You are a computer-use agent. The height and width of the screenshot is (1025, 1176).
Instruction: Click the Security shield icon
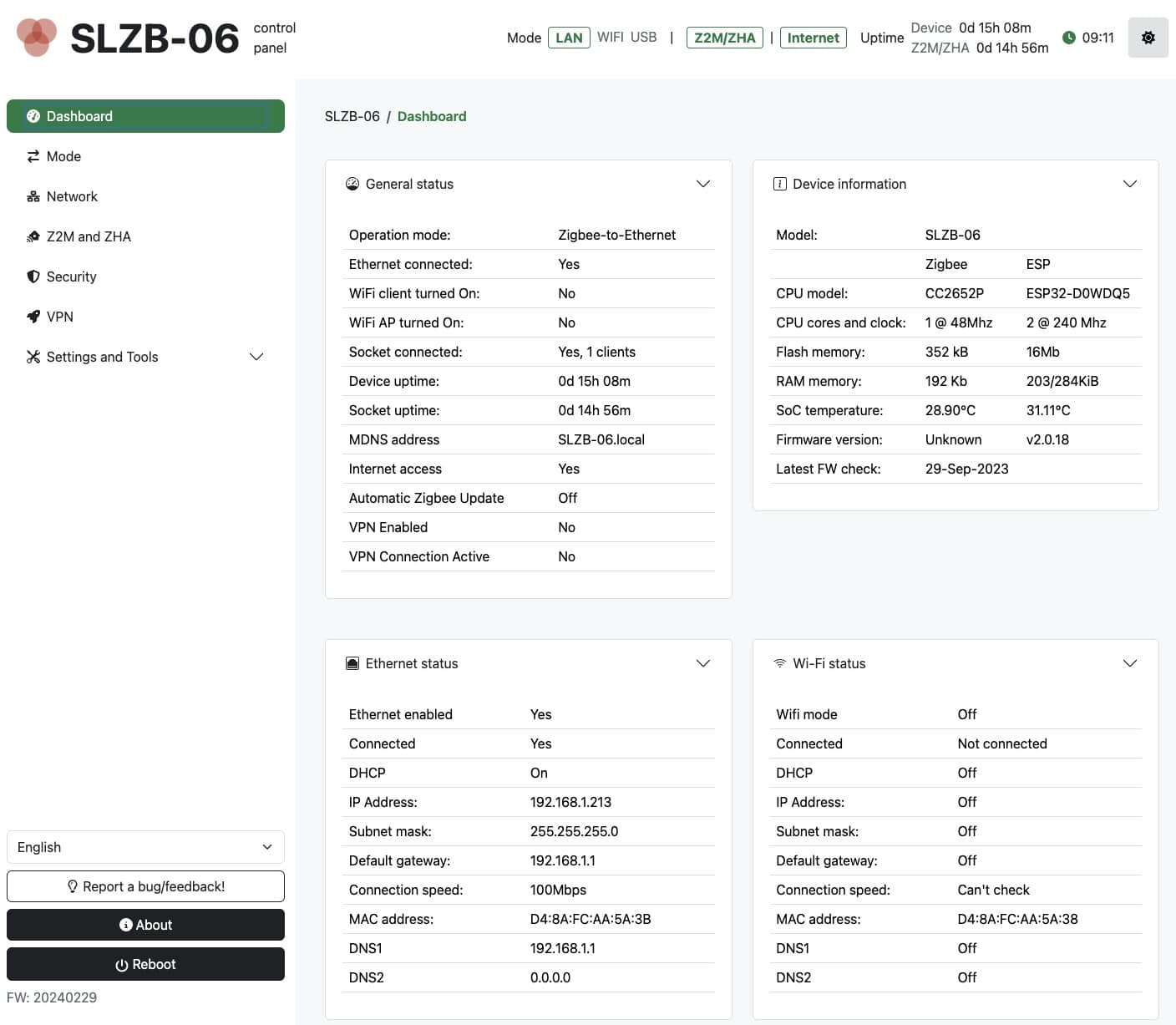33,277
